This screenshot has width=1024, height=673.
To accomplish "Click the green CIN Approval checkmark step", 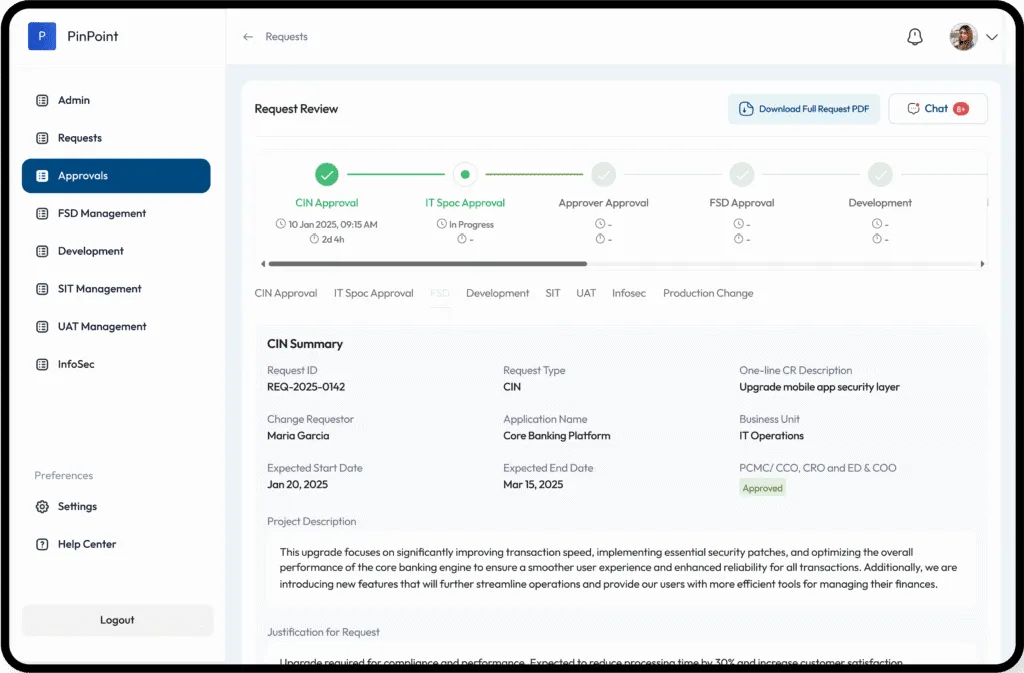I will point(327,175).
